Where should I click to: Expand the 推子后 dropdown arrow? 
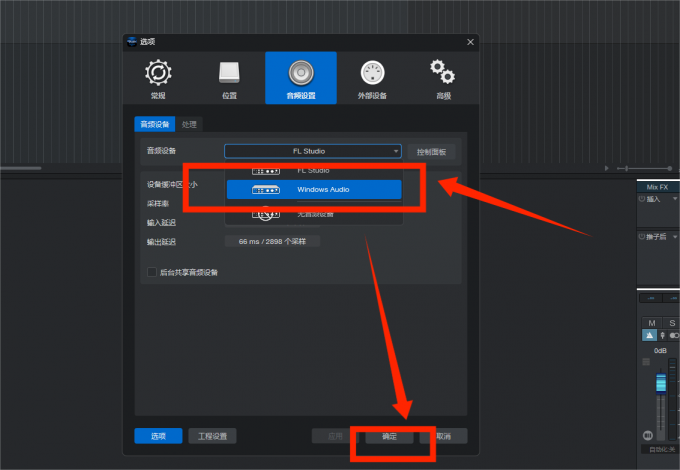click(x=675, y=237)
